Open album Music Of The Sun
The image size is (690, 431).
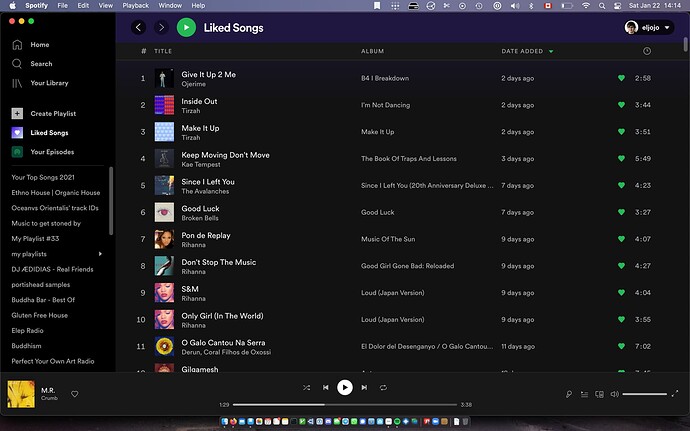(x=388, y=239)
